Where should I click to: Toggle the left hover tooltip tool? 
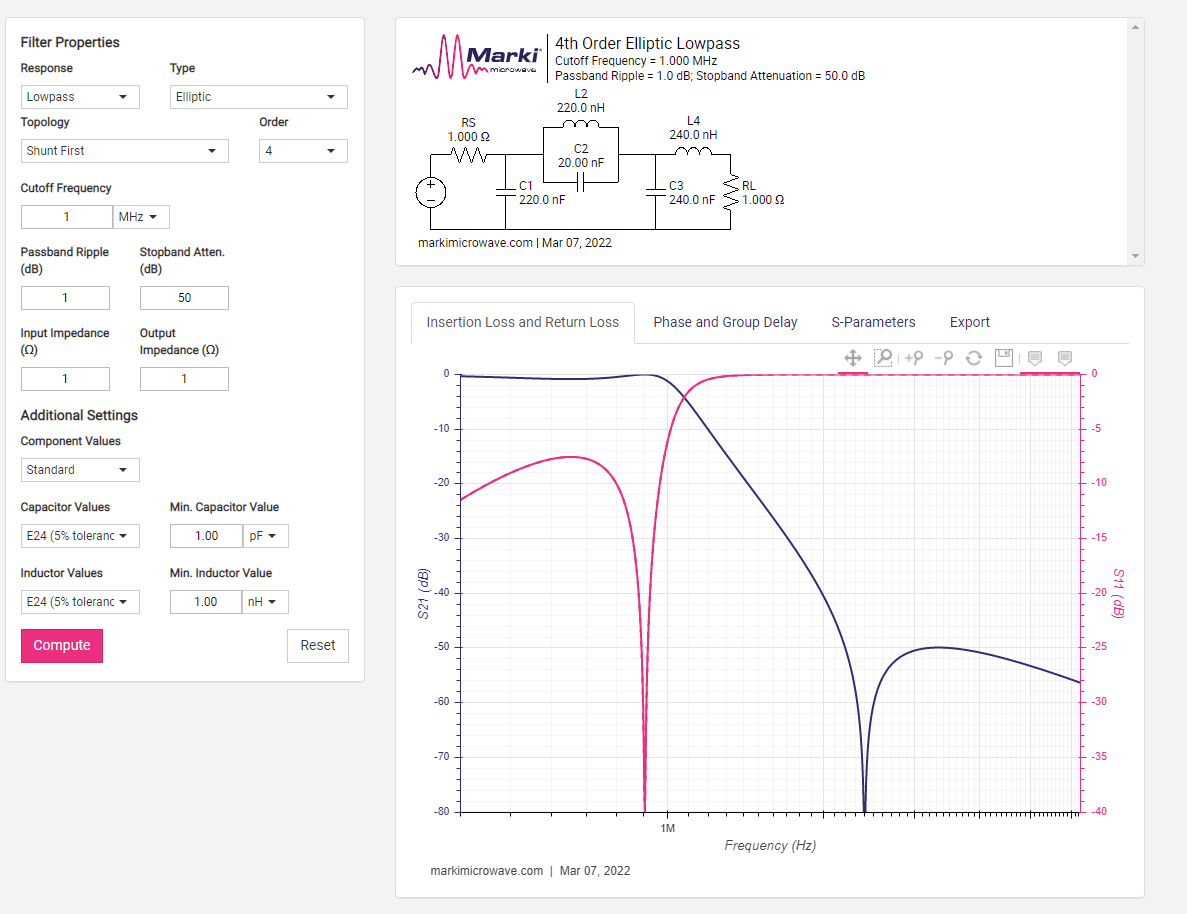(1035, 358)
